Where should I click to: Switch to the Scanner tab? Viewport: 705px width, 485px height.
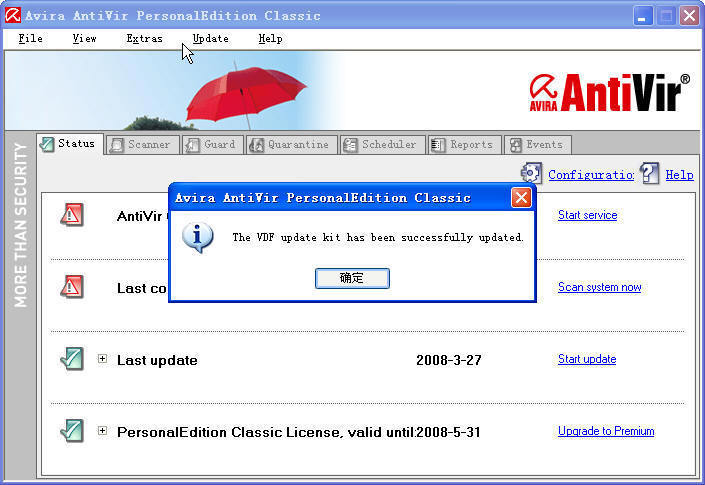click(141, 145)
